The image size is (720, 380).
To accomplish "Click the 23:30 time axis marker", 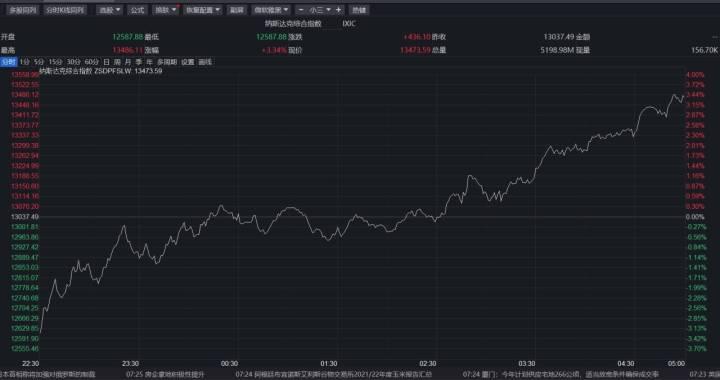I will (x=130, y=363).
